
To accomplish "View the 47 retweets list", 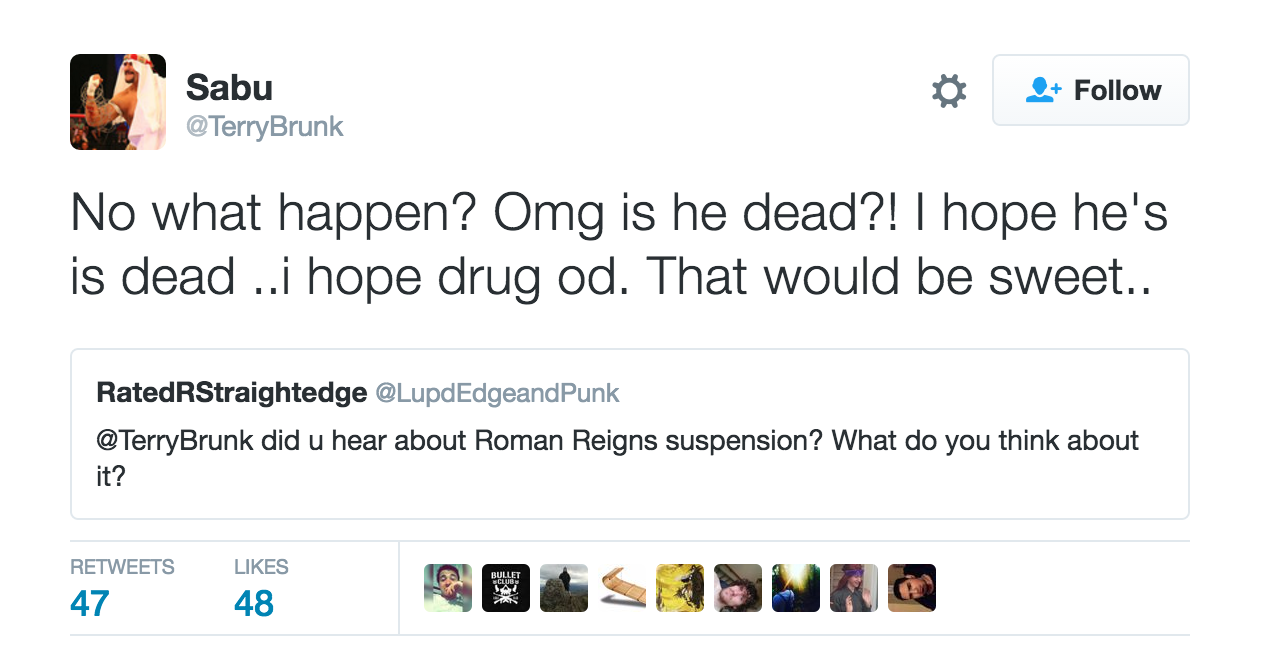I will tap(90, 604).
